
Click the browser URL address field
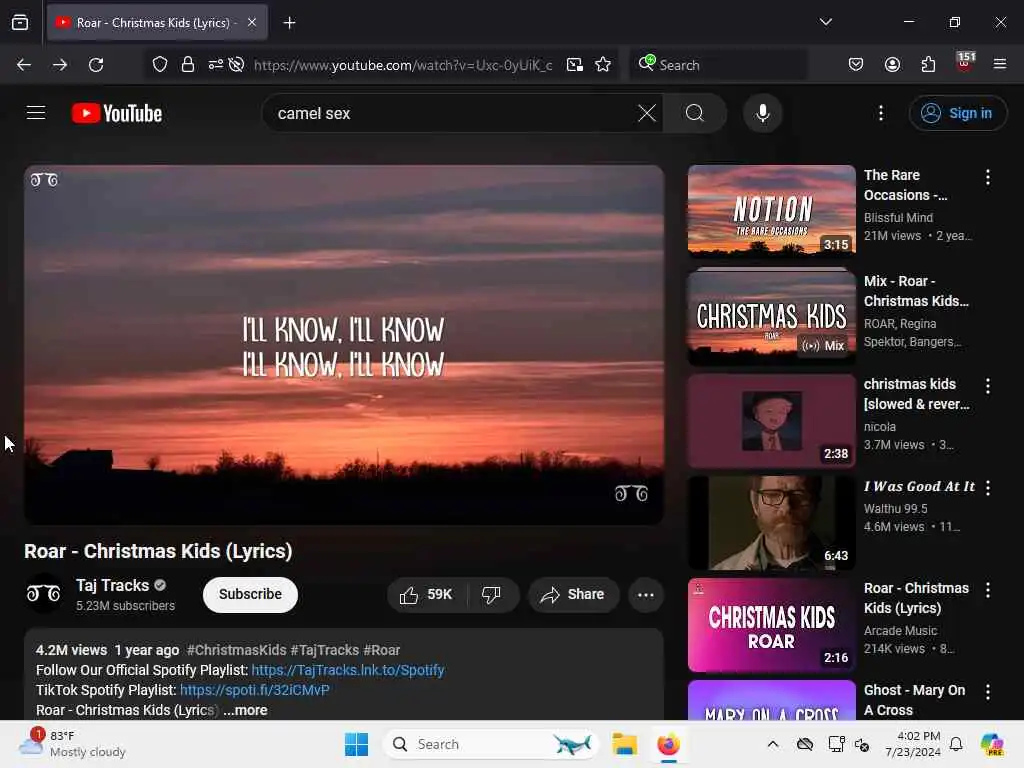403,65
